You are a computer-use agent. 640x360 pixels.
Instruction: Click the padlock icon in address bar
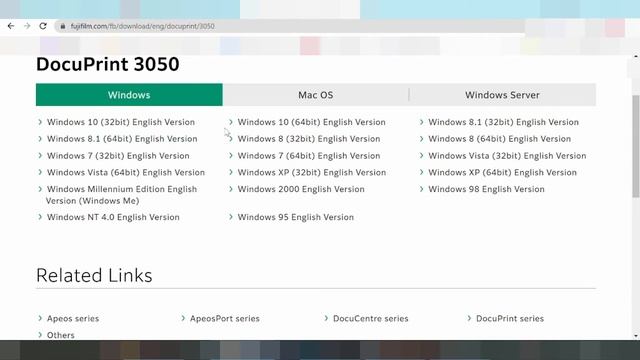click(x=62, y=26)
